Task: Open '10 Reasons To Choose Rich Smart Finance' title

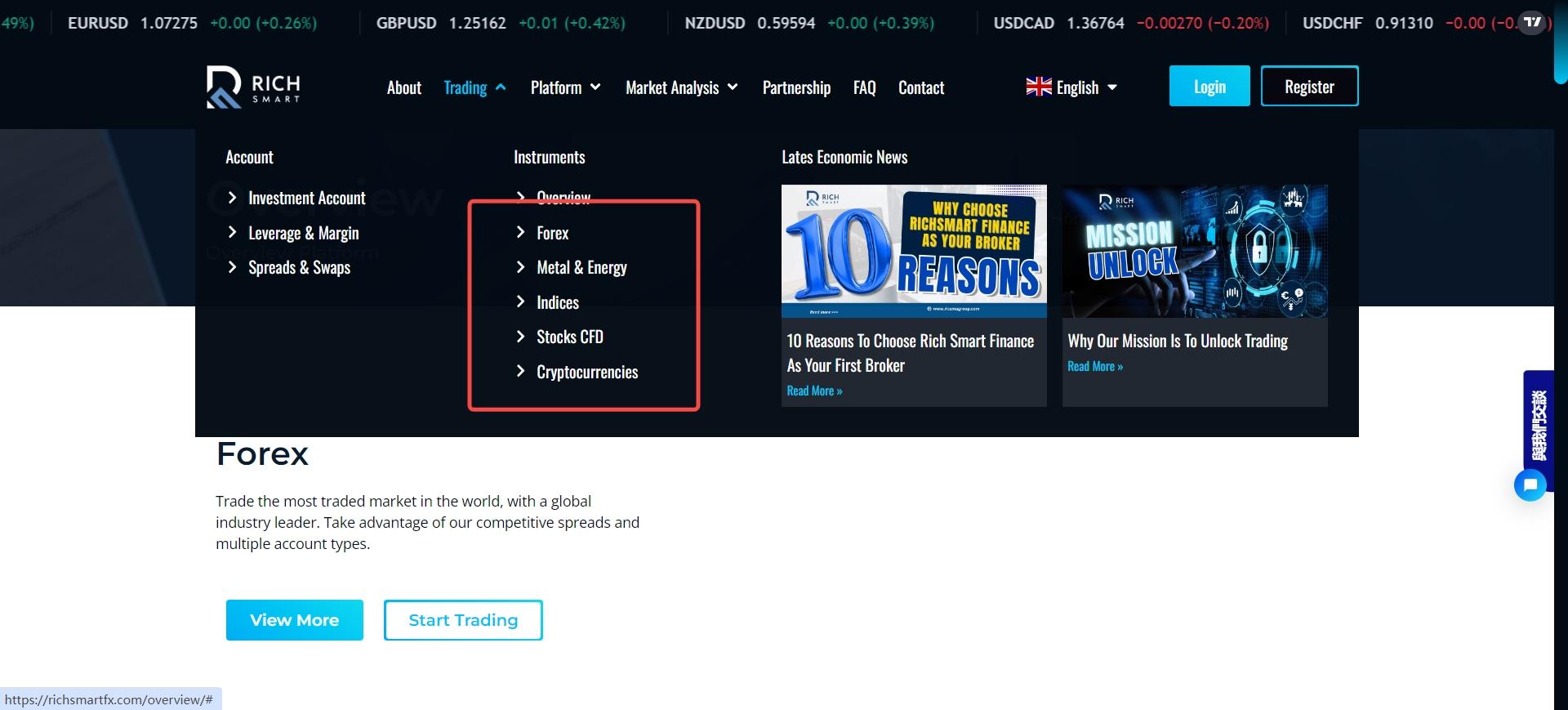Action: click(911, 353)
